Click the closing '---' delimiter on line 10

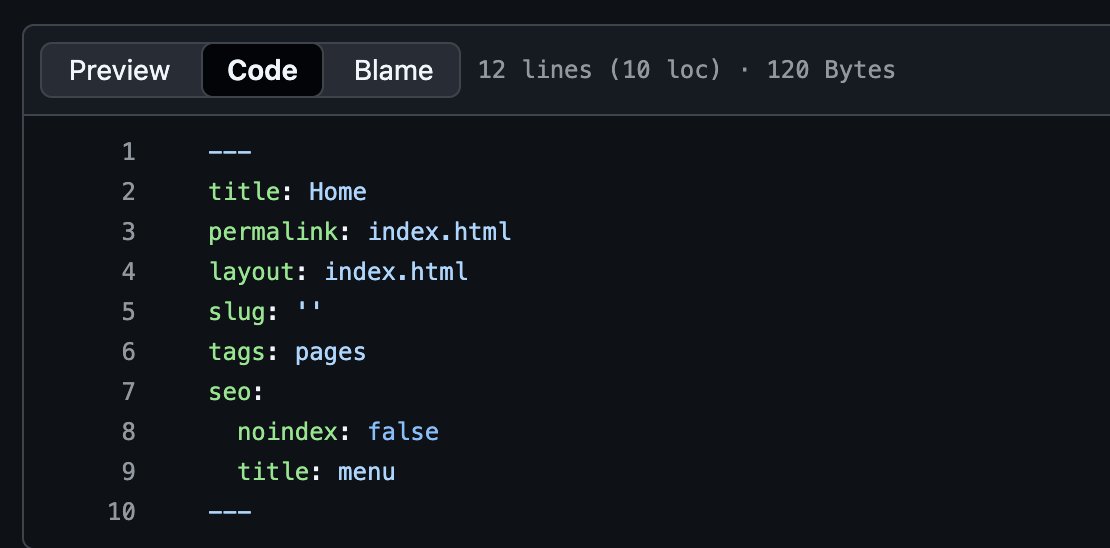coord(230,512)
